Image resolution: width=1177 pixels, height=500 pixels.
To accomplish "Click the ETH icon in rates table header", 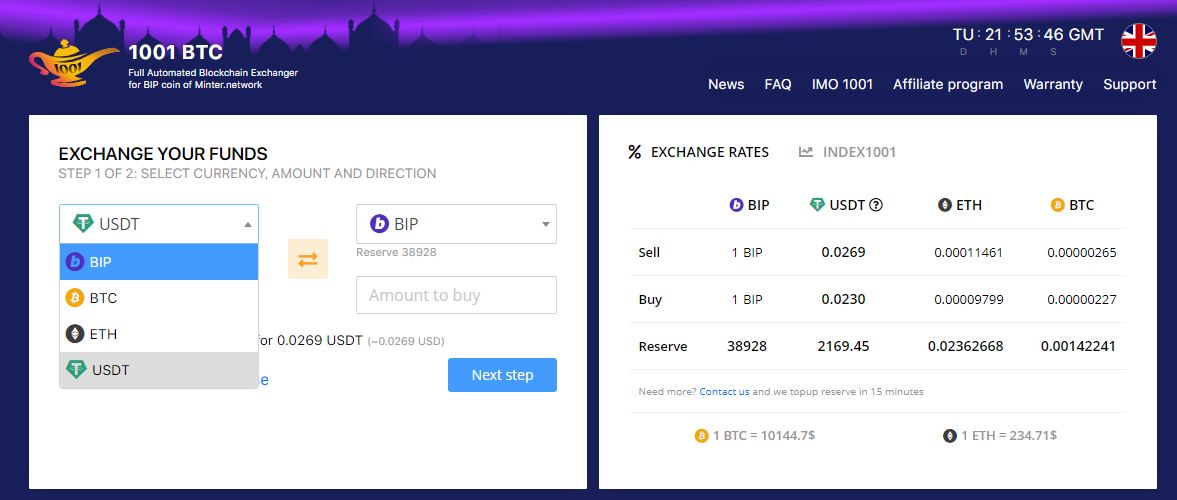I will (945, 205).
